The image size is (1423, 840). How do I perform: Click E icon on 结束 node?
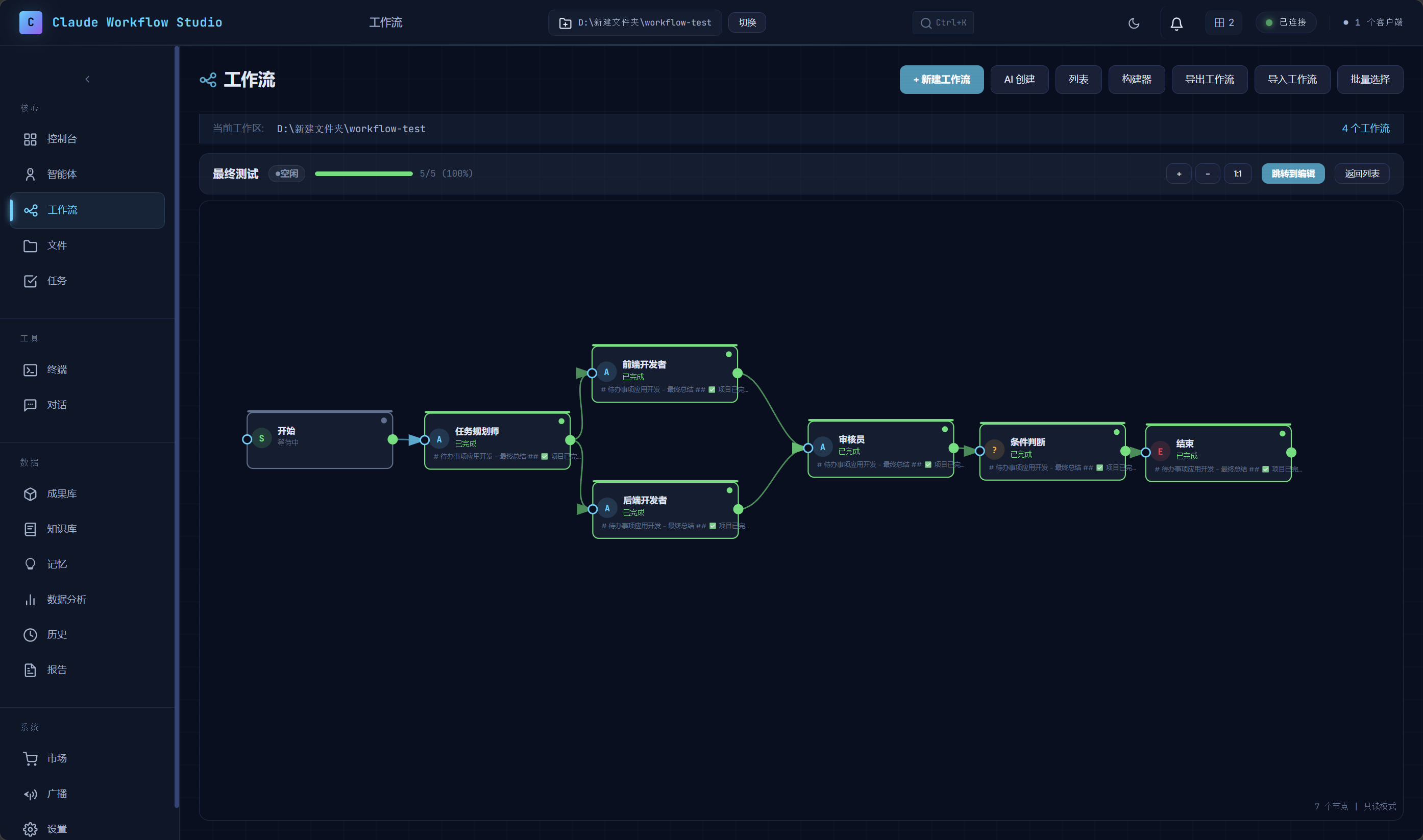pos(1160,452)
